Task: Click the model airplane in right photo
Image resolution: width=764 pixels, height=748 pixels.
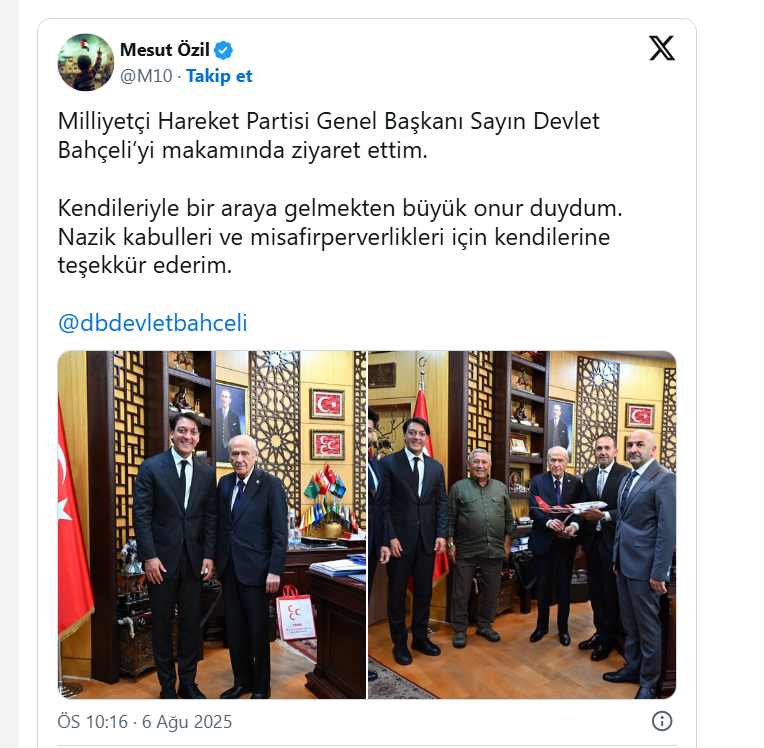Action: click(569, 507)
